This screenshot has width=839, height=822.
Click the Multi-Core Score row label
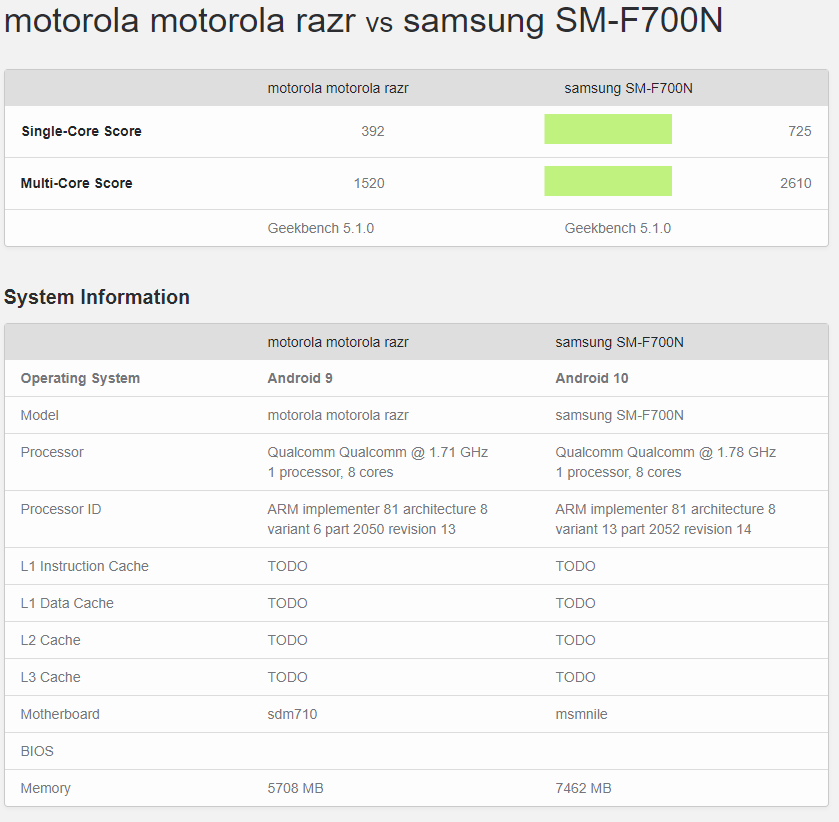[77, 183]
